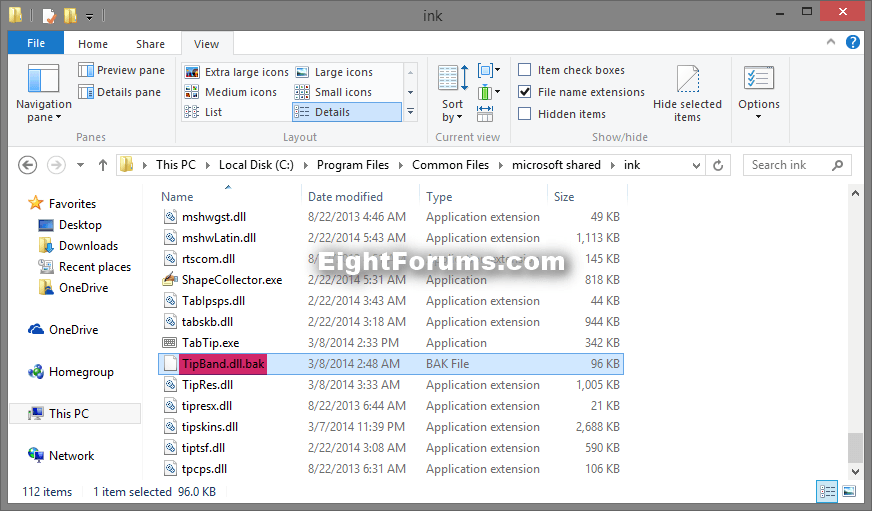Open the address bar history dropdown
Screen dimensions: 872x511
[x=696, y=165]
